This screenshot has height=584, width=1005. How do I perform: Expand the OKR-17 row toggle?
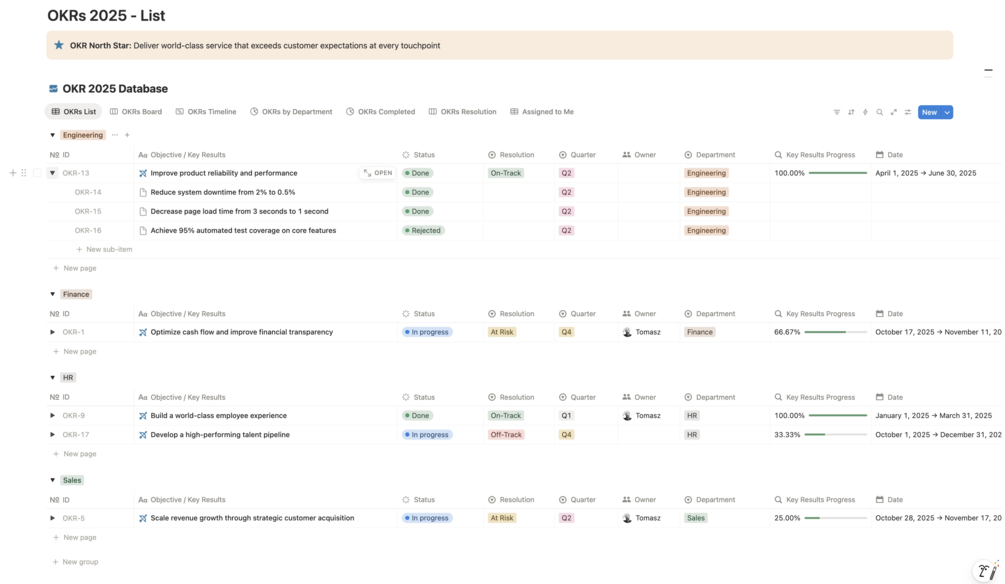tap(53, 435)
